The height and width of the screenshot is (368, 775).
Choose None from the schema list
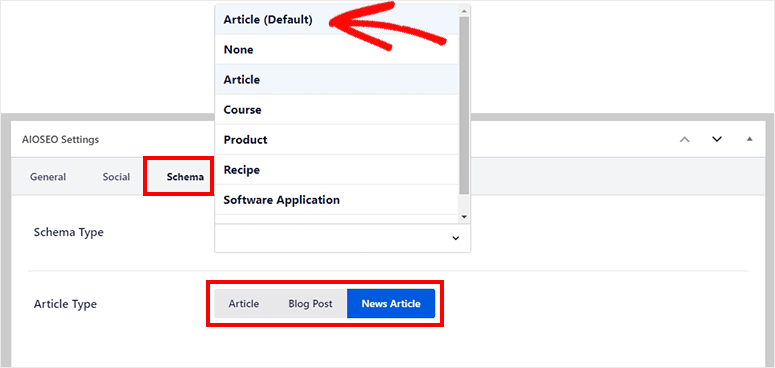[337, 49]
